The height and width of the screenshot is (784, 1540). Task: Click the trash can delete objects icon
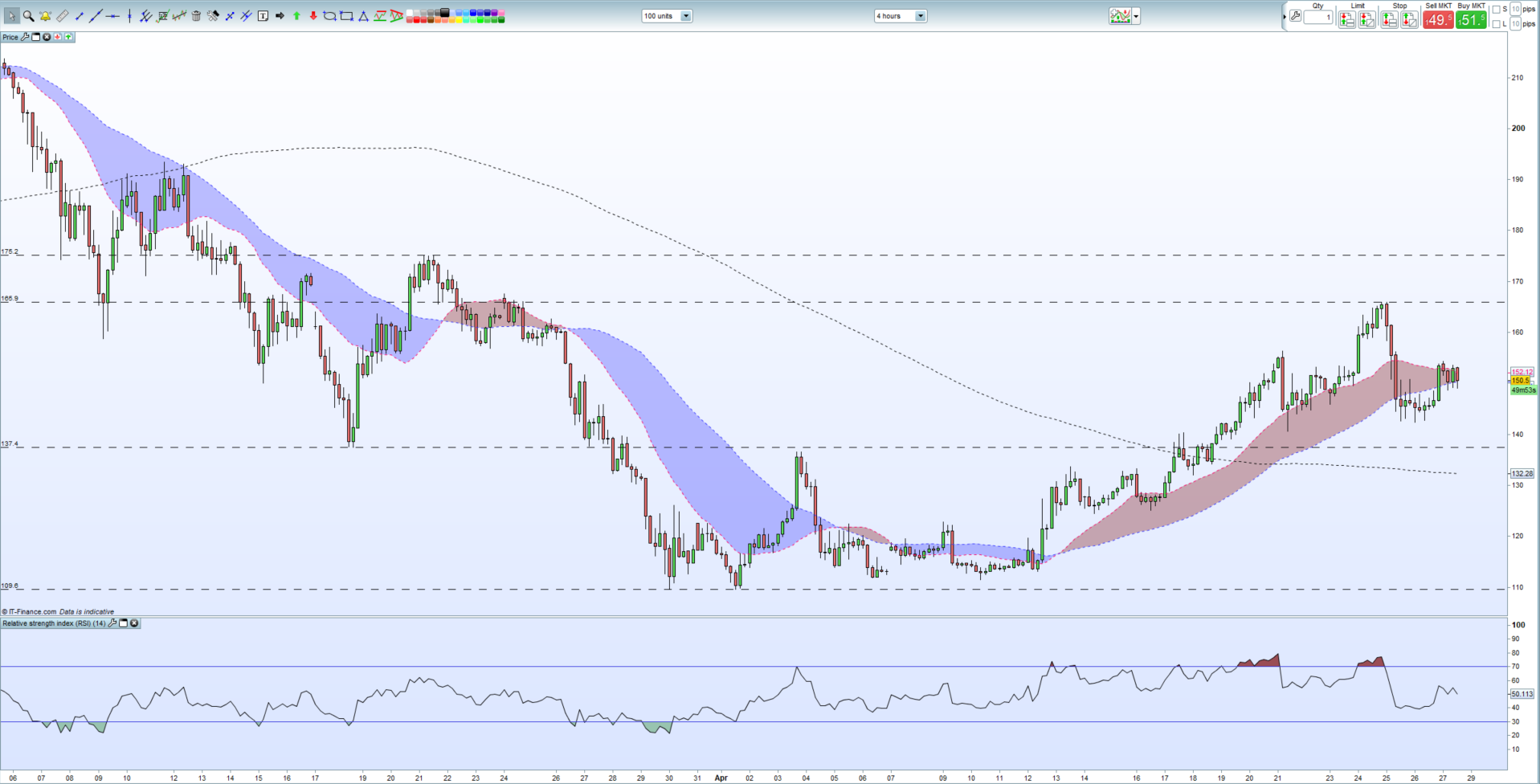pyautogui.click(x=196, y=16)
